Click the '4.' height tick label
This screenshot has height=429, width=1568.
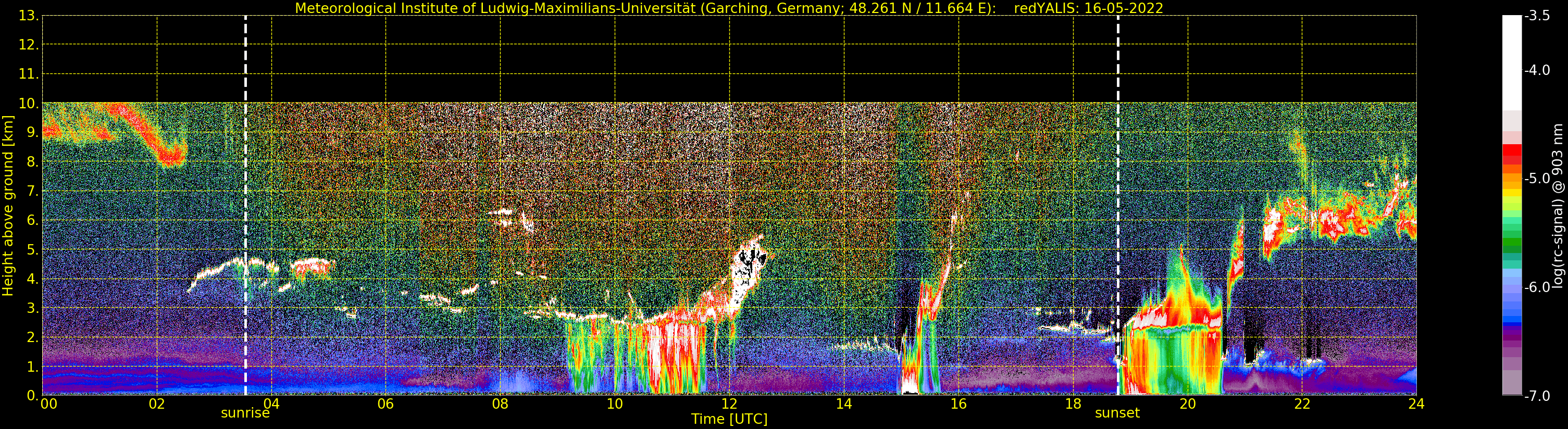click(33, 279)
